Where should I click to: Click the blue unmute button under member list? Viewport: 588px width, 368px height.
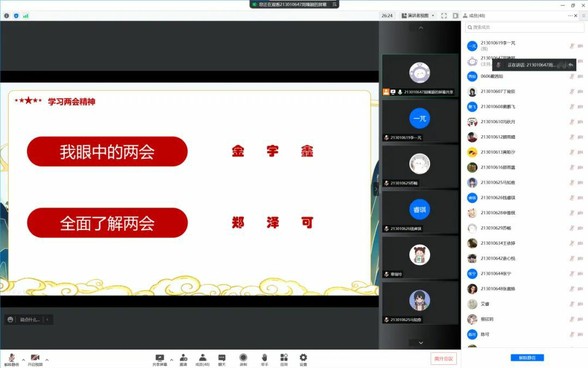tap(527, 358)
